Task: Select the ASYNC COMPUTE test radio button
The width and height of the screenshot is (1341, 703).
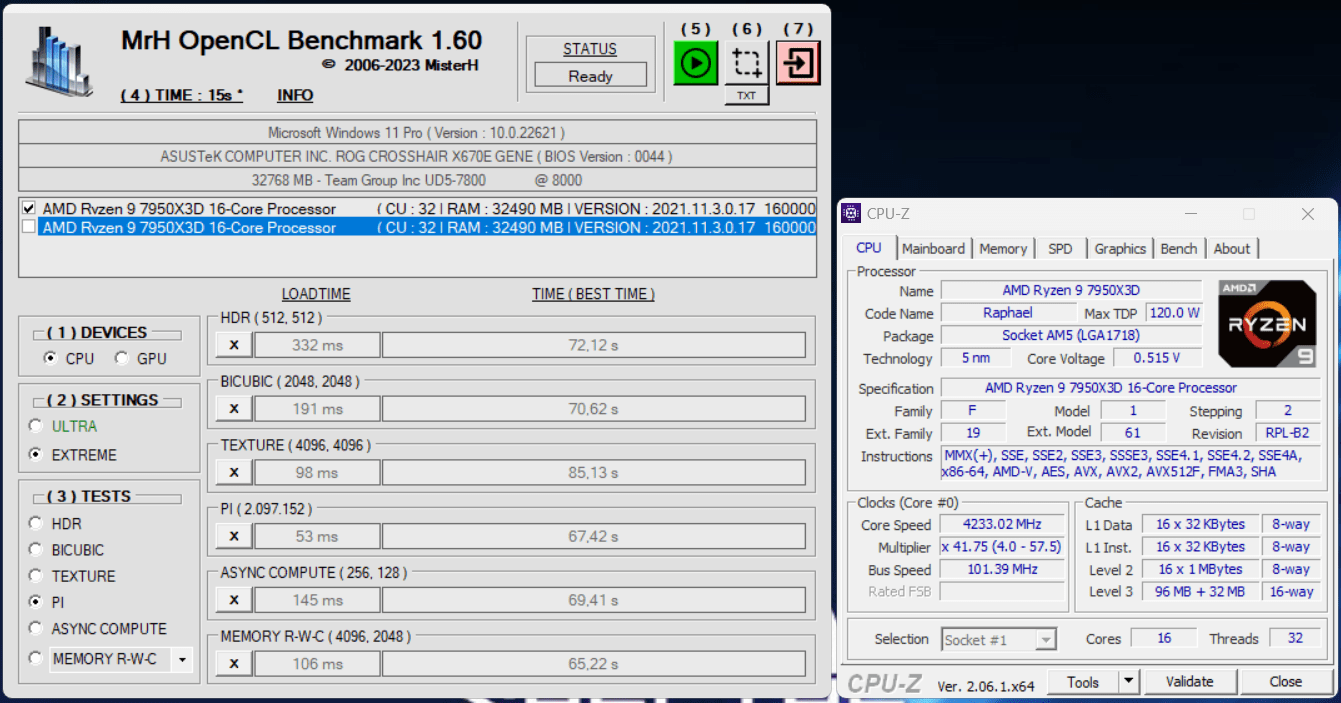Action: coord(36,628)
